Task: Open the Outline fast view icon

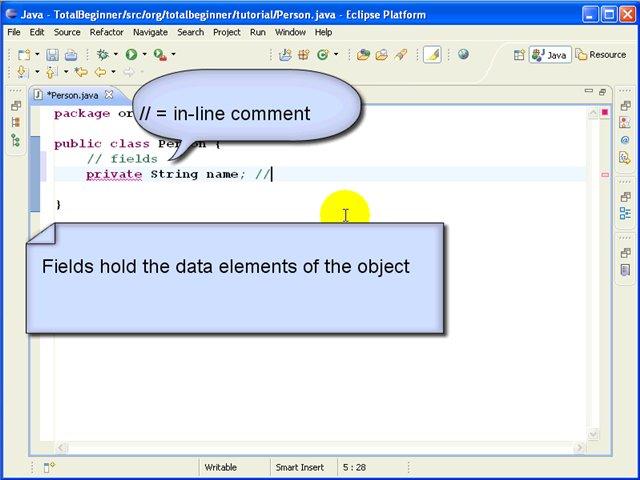Action: 625,213
